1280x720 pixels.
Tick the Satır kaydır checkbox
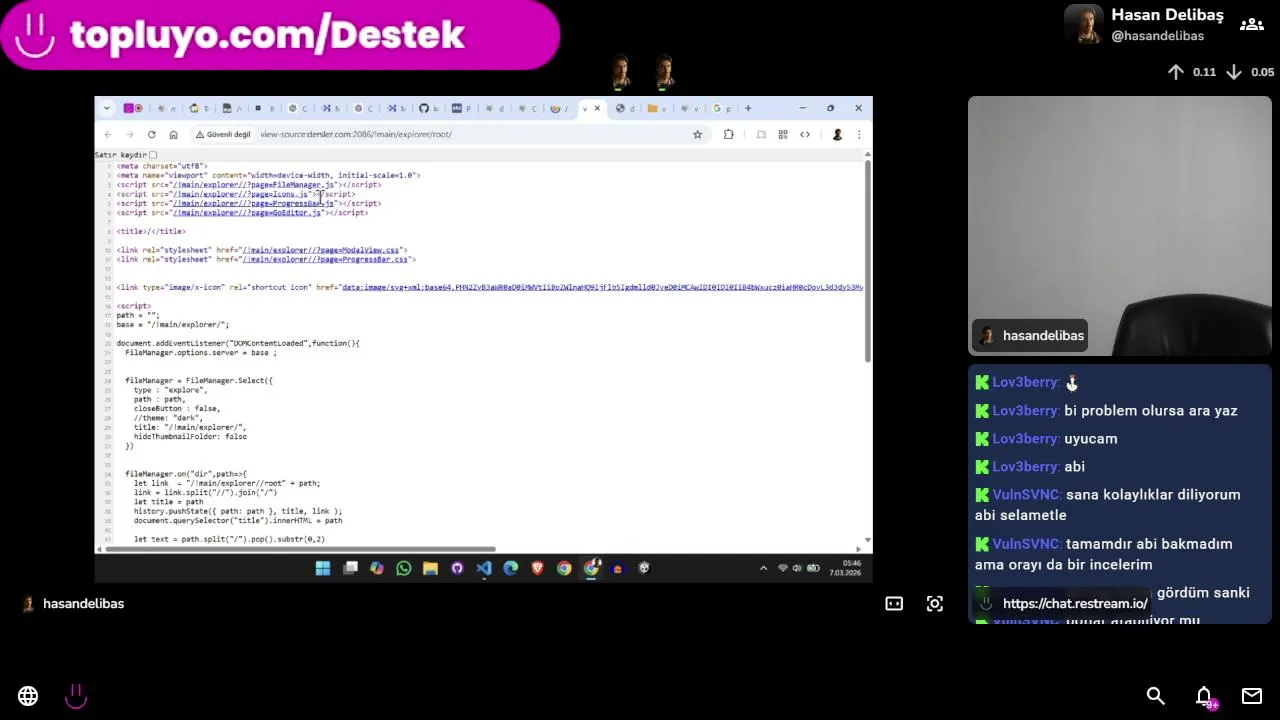click(x=153, y=155)
